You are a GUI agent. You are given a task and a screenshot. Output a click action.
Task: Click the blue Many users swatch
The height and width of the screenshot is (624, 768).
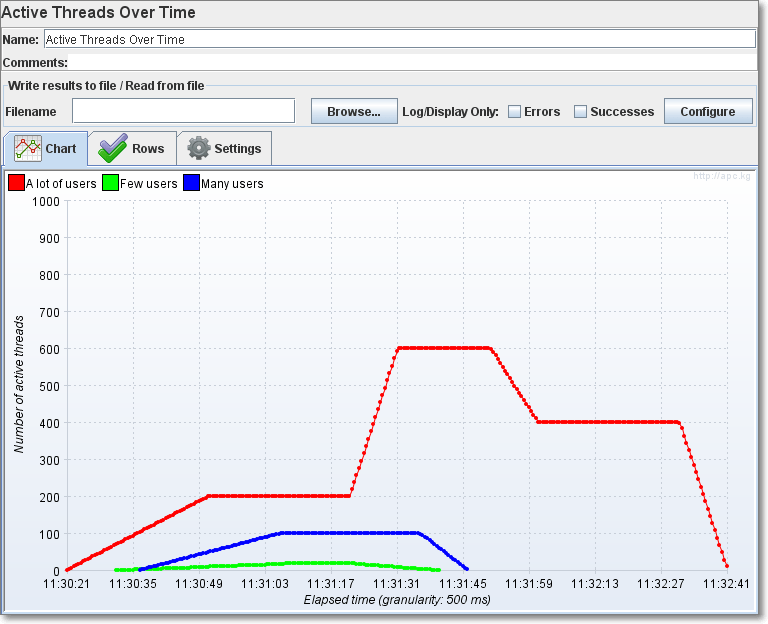coord(192,183)
